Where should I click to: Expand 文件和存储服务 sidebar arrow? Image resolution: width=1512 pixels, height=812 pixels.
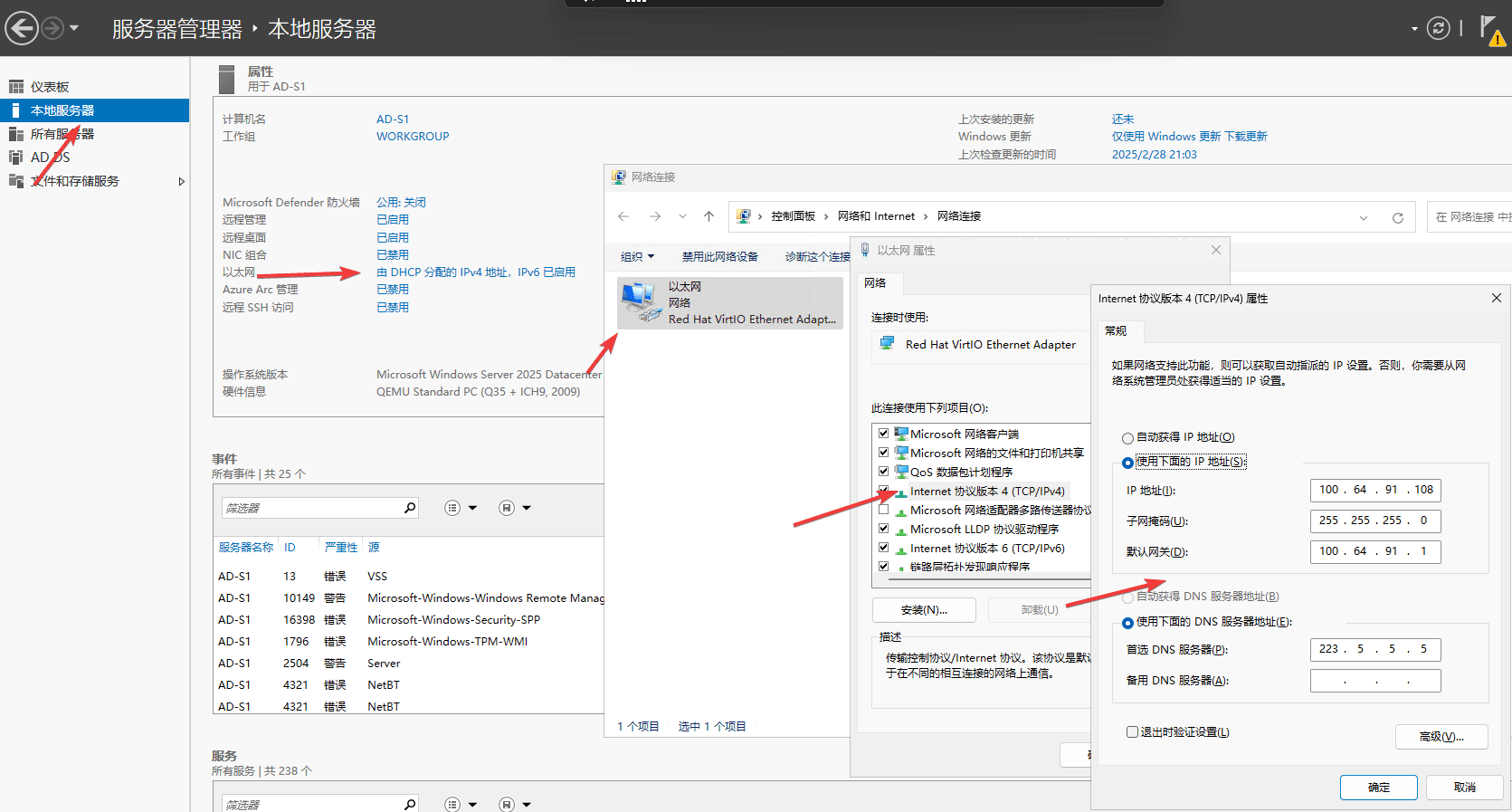pos(181,181)
